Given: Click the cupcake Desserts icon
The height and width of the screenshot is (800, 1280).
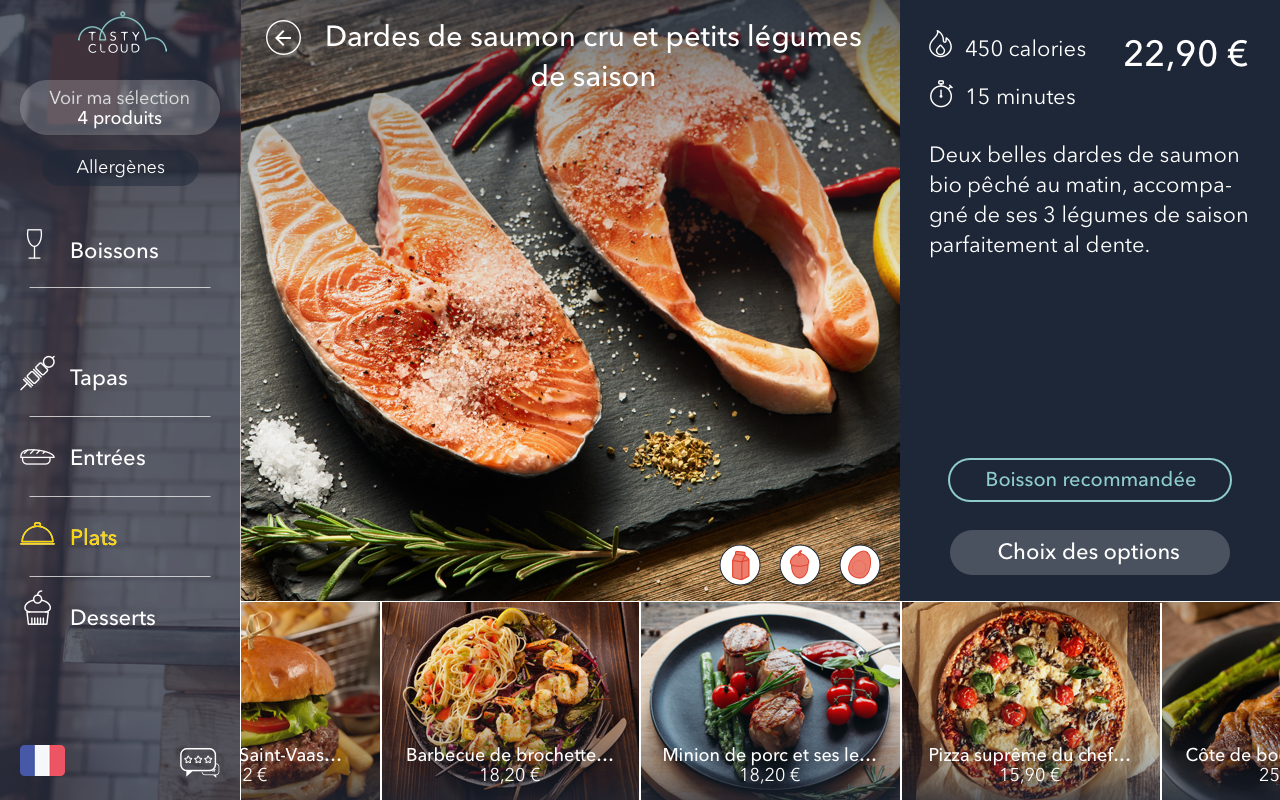Looking at the screenshot, I should point(37,608).
